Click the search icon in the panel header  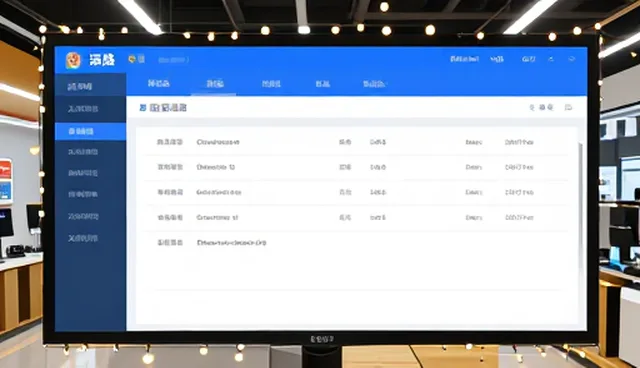pos(532,108)
